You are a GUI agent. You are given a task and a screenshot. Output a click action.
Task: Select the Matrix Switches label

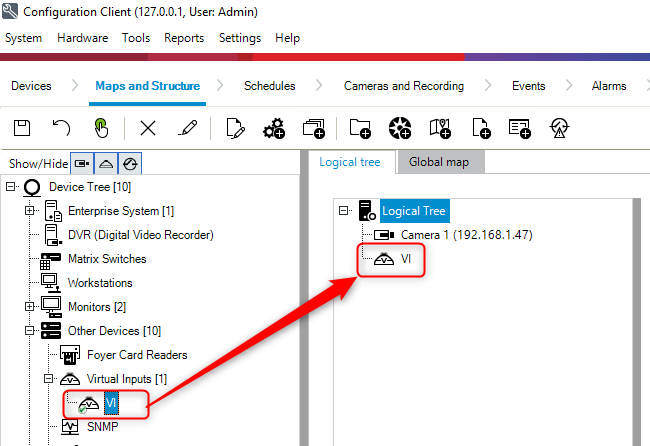click(107, 259)
